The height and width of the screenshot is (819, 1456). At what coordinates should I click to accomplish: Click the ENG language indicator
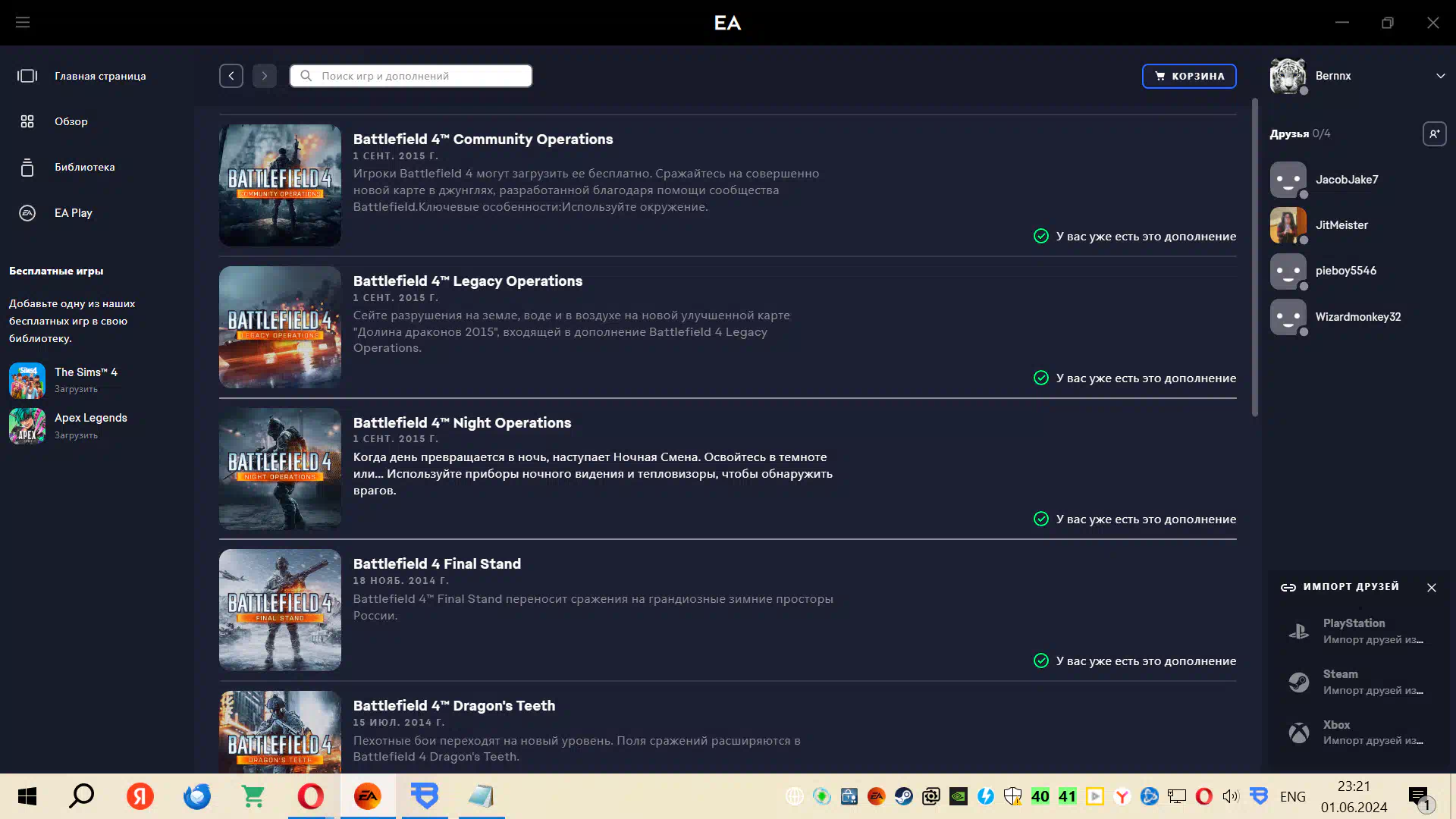[1292, 796]
